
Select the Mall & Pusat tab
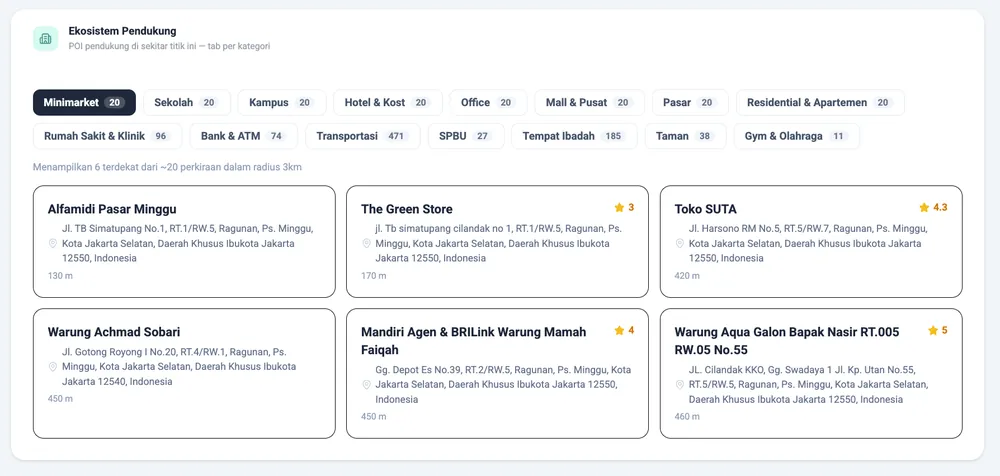589,102
